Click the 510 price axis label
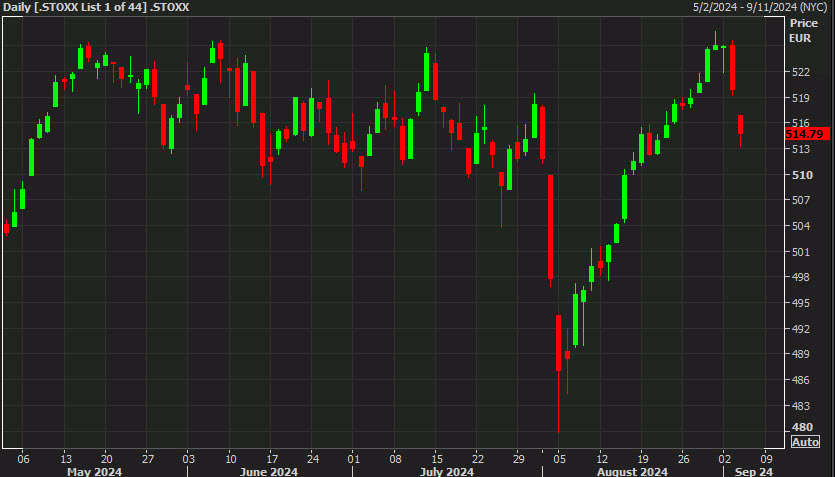Image resolution: width=835 pixels, height=477 pixels. click(x=801, y=175)
